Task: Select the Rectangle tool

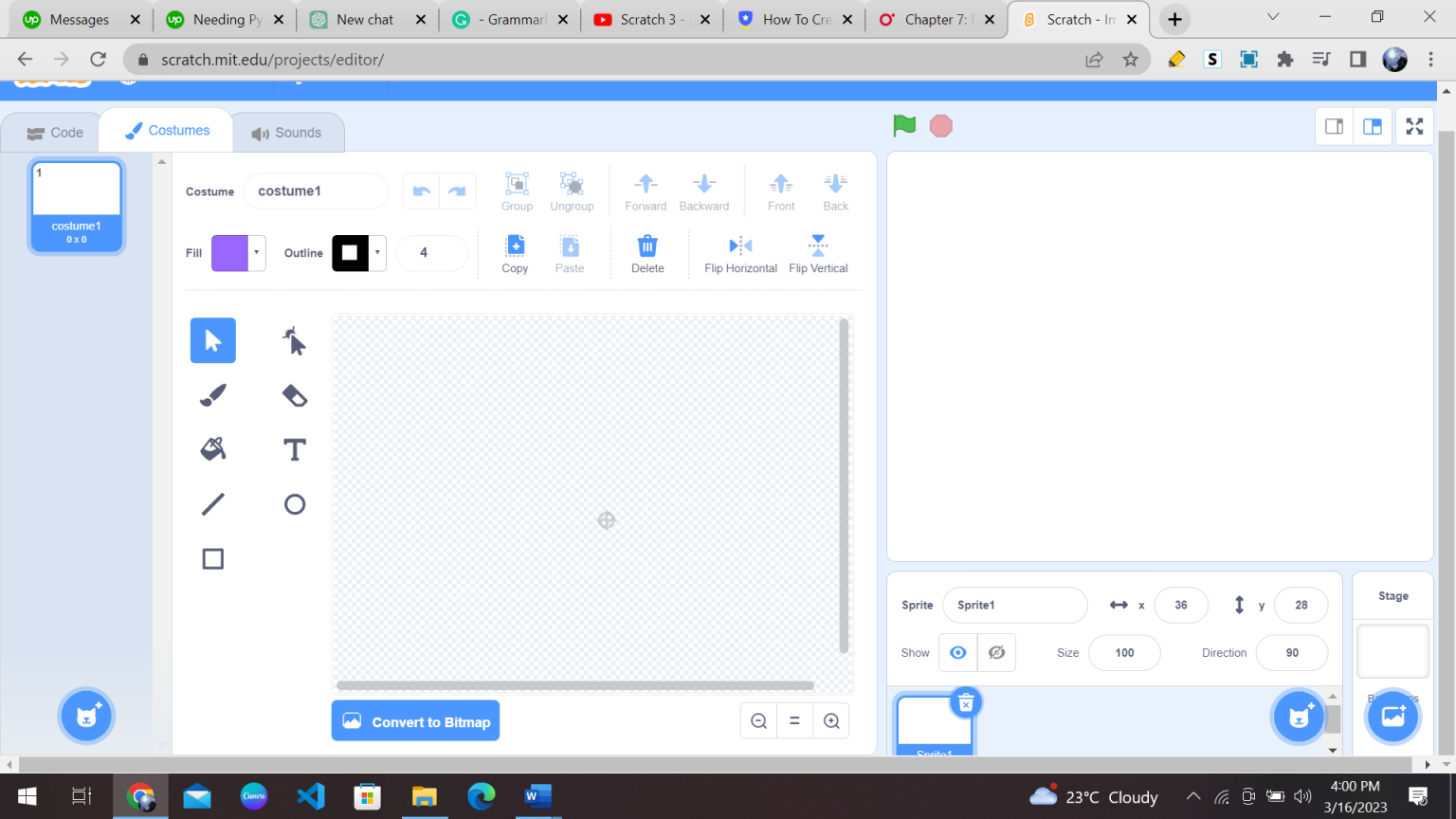Action: (x=212, y=558)
